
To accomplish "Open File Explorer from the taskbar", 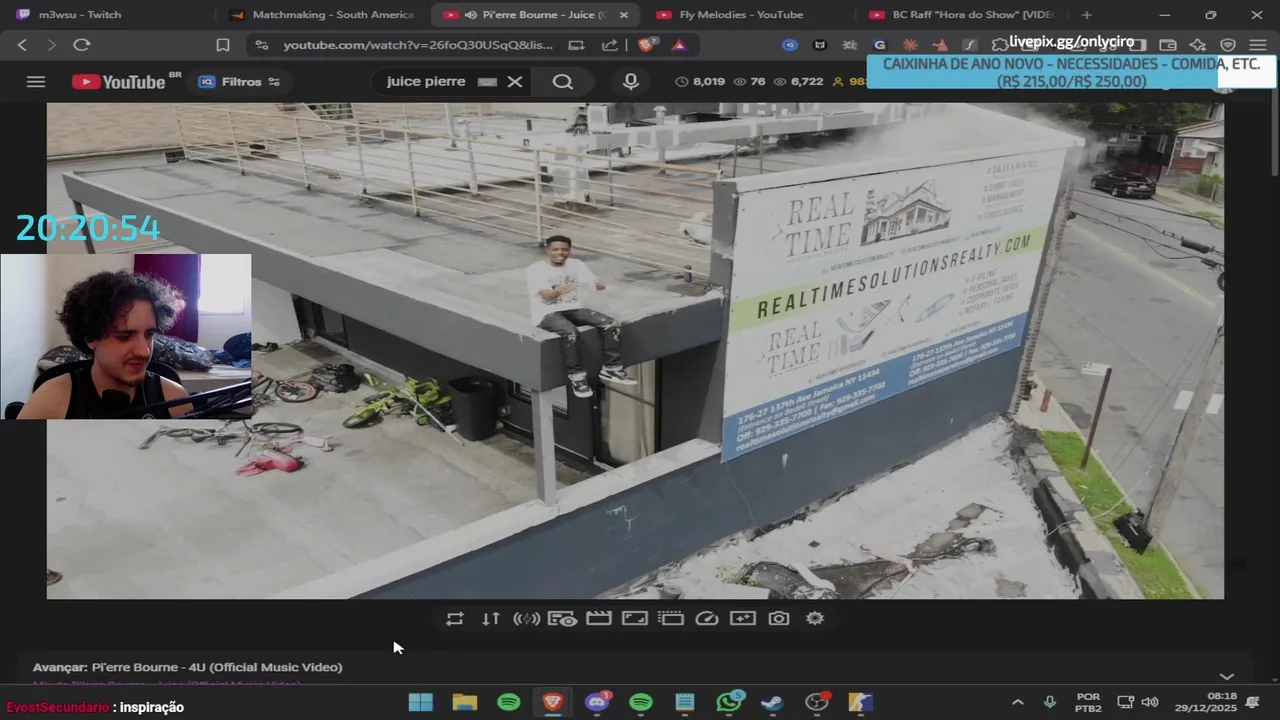I will point(465,702).
